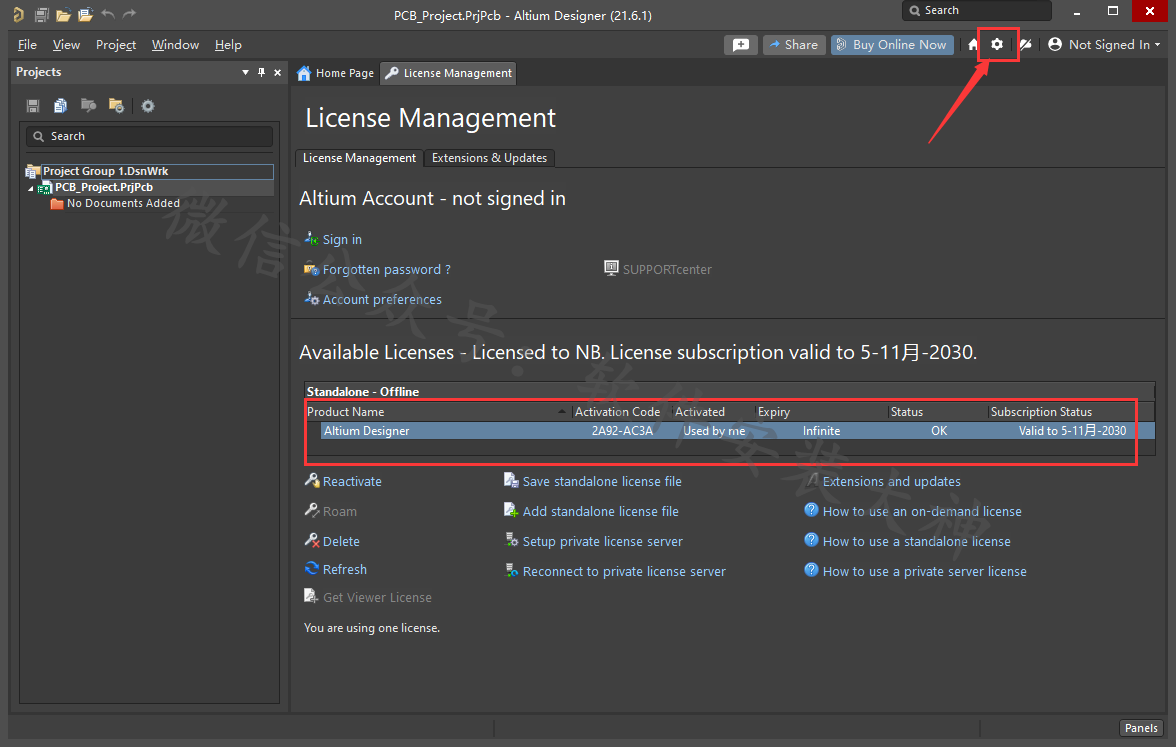Image resolution: width=1176 pixels, height=747 pixels.
Task: Pin the Projects panel
Action: click(x=261, y=72)
